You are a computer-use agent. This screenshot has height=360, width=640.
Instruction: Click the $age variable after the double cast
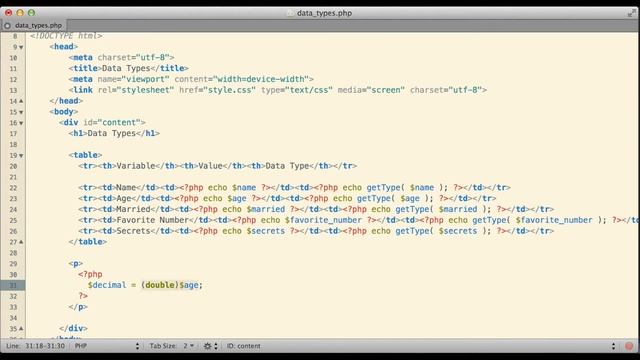pyautogui.click(x=189, y=285)
